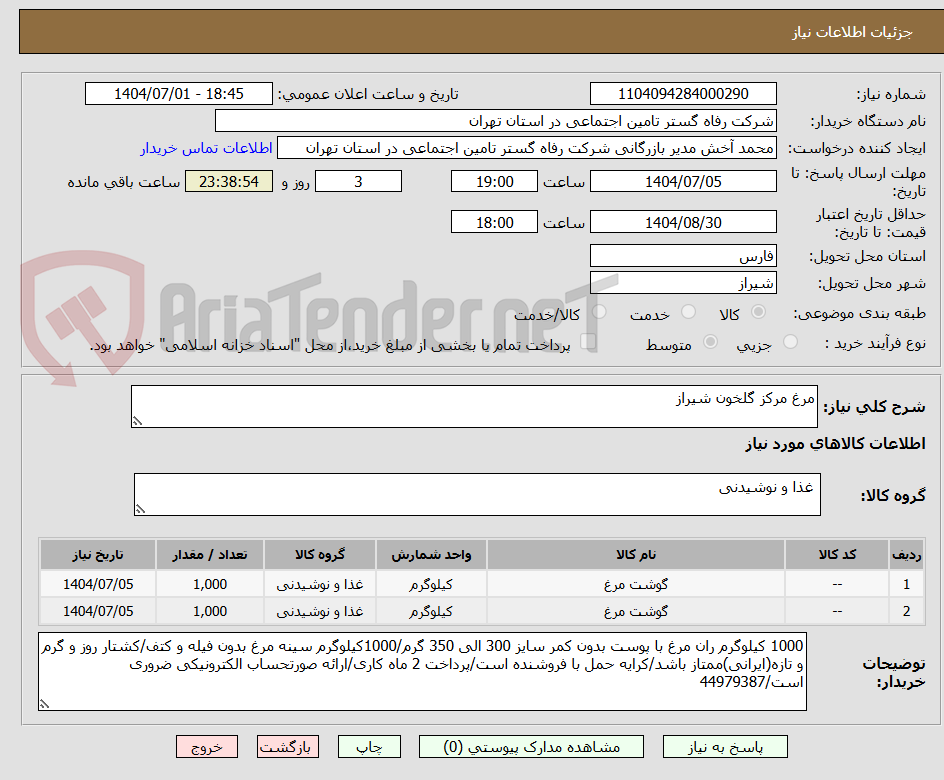The height and width of the screenshot is (780, 944).
Task: Click غذا و نوشیدنی group in row 2
Action: 320,611
